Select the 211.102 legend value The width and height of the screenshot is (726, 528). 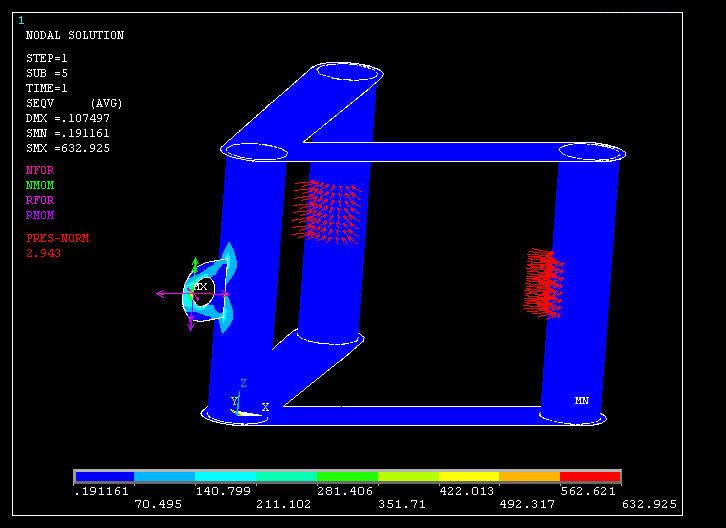283,504
